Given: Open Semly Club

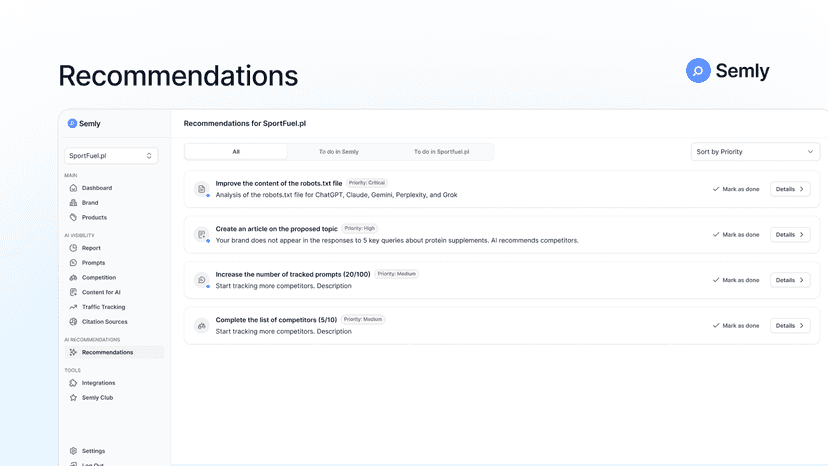Looking at the screenshot, I should click(97, 398).
